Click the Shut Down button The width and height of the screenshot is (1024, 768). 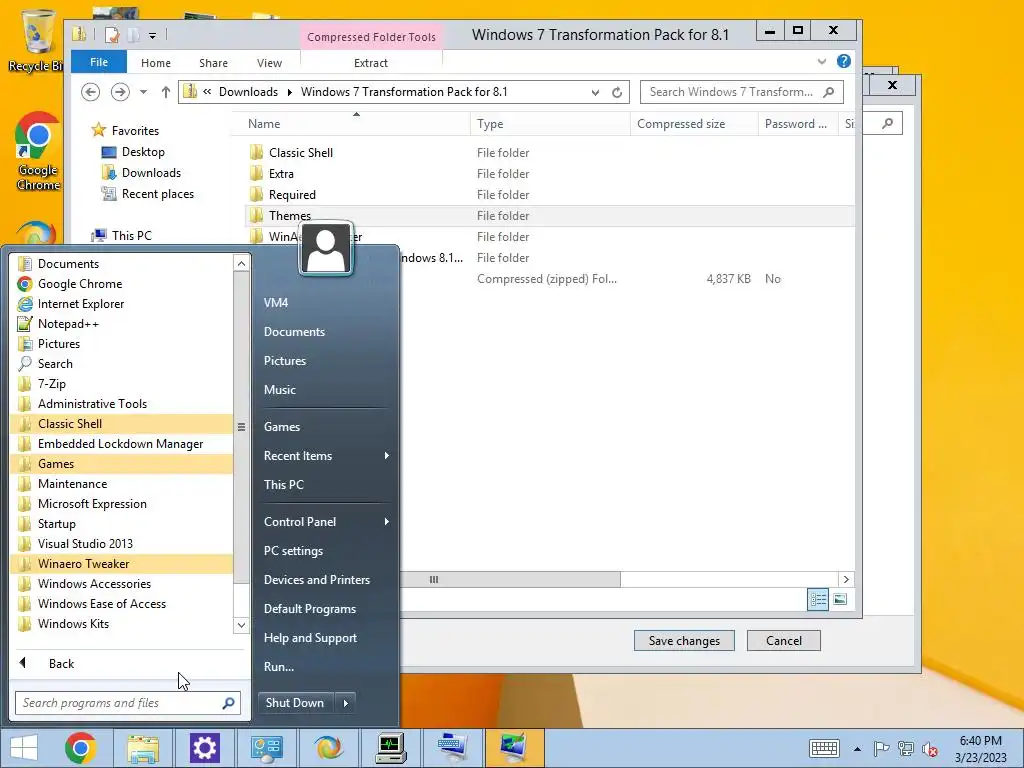pyautogui.click(x=295, y=703)
